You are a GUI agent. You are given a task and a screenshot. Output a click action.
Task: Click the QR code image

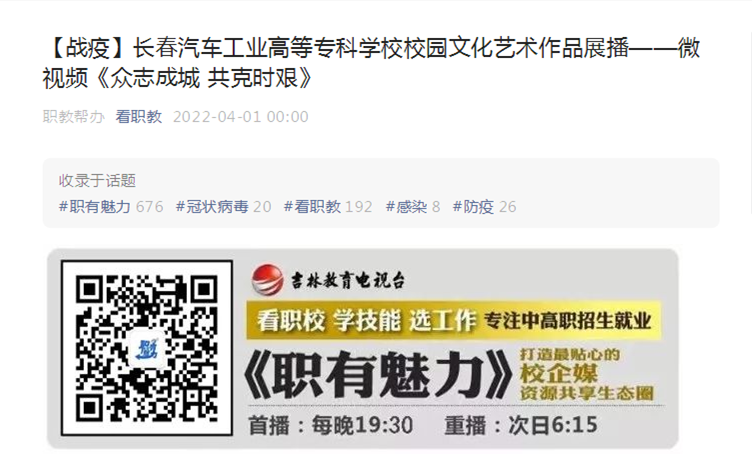click(x=147, y=348)
